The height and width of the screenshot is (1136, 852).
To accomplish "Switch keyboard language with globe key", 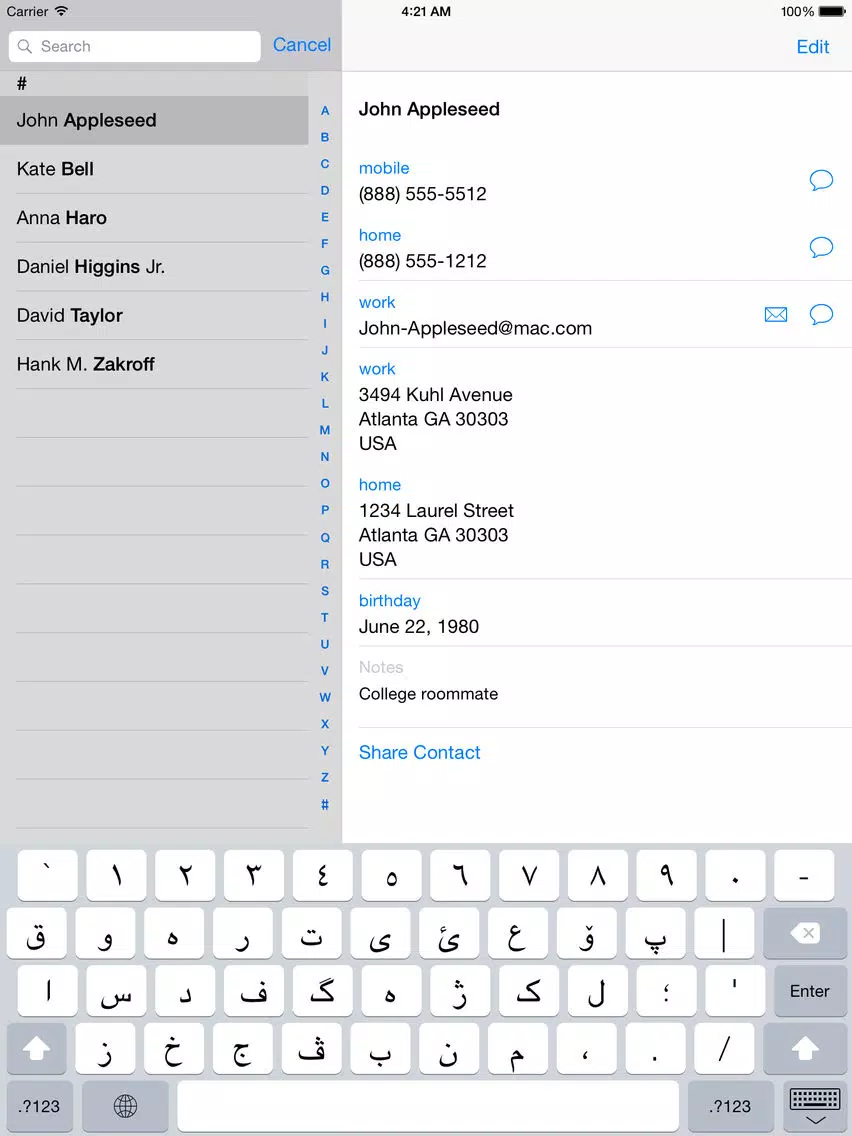I will point(125,1106).
